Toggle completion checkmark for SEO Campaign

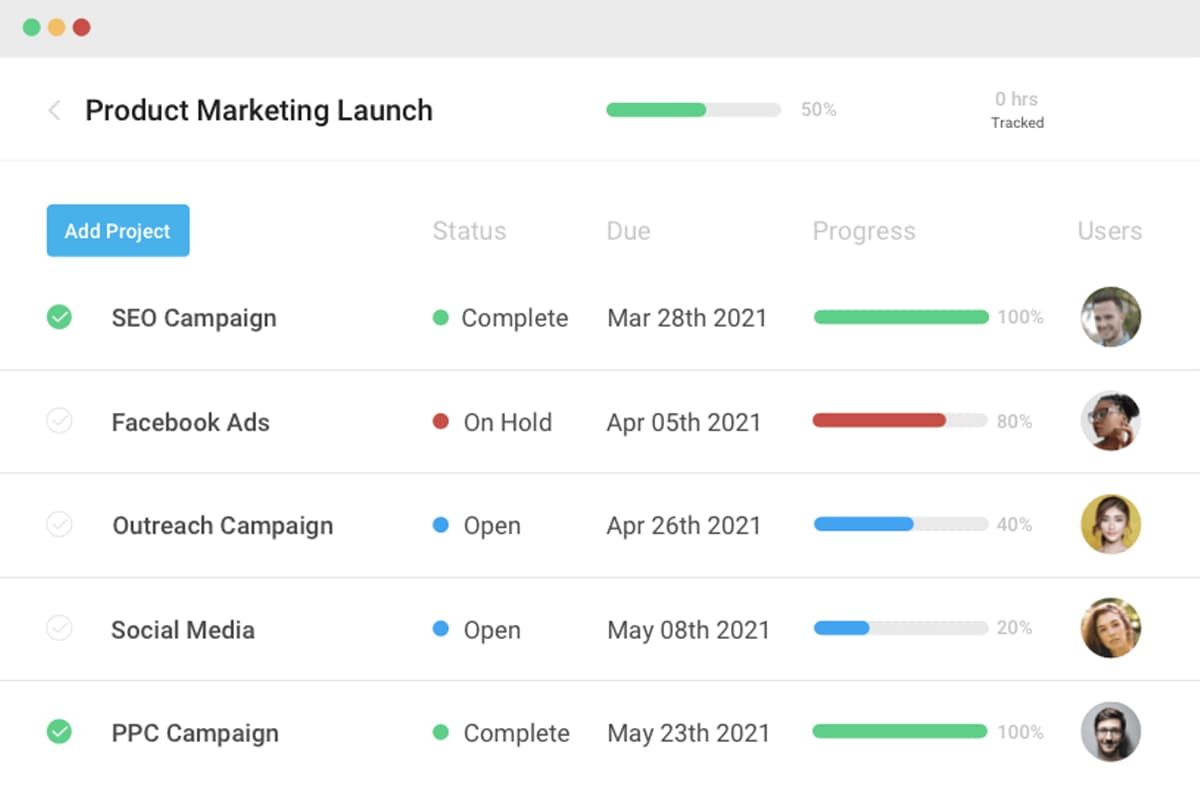click(x=59, y=317)
